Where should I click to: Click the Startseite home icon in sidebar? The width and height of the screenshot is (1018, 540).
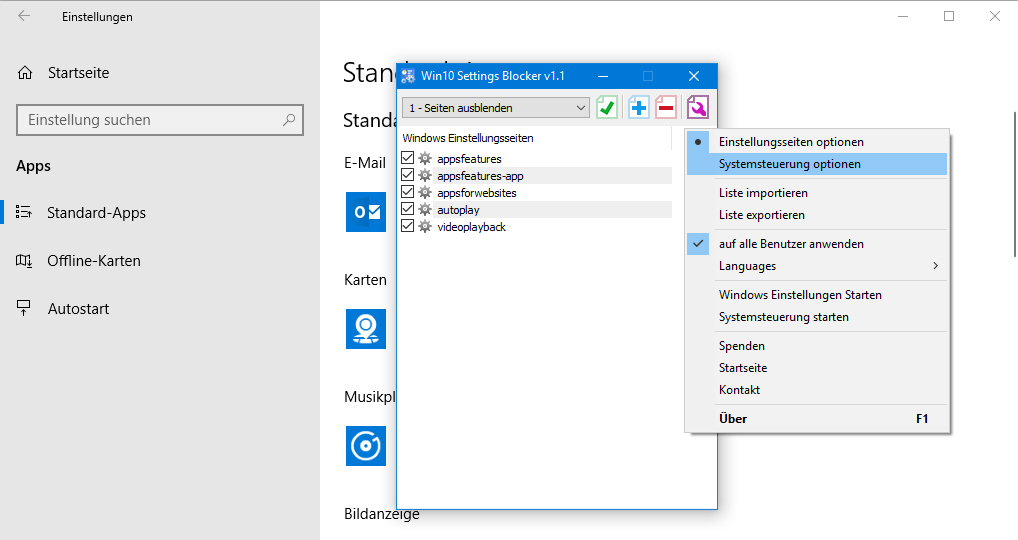click(x=25, y=73)
